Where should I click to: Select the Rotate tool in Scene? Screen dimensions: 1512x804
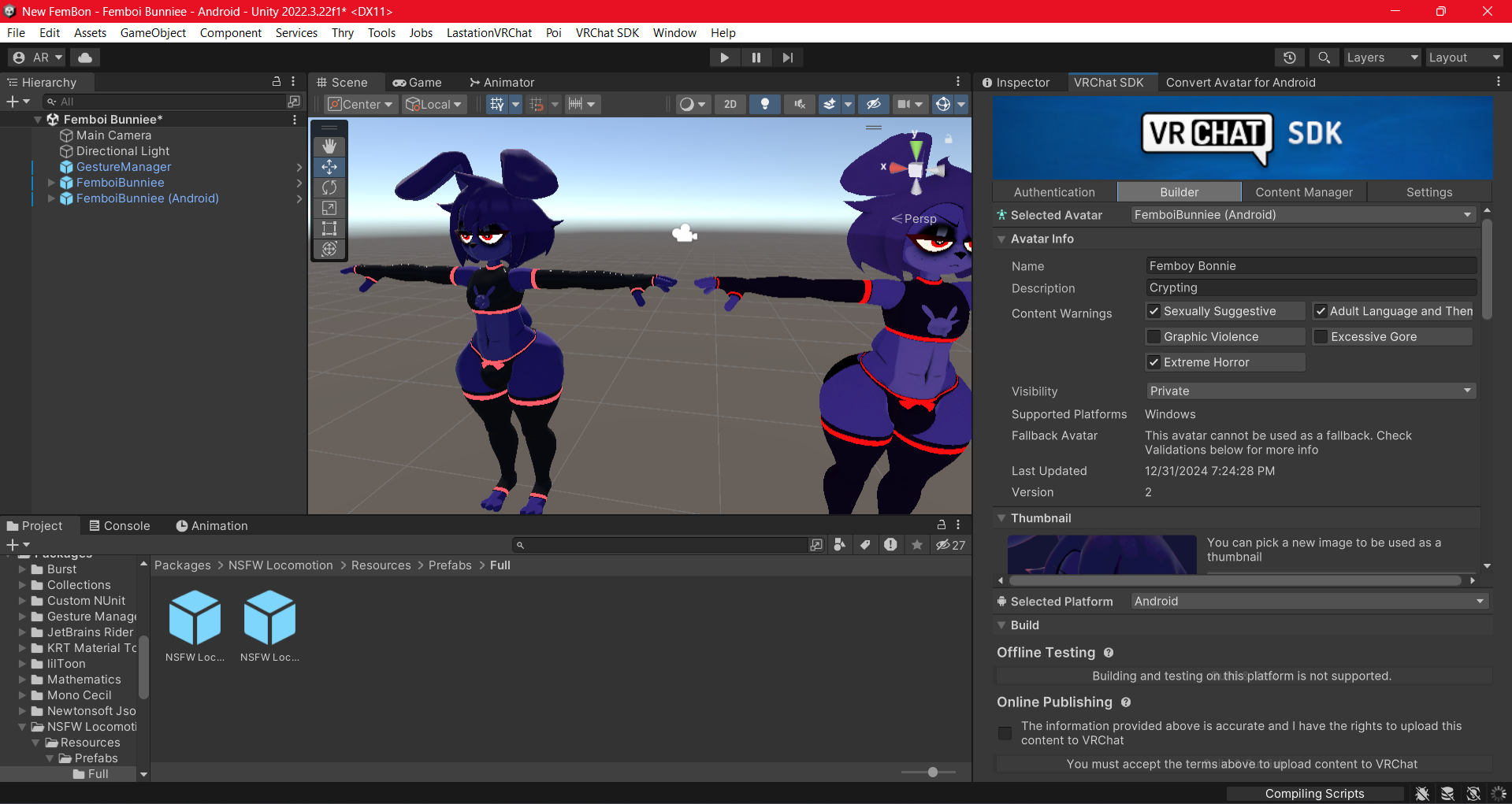click(x=329, y=187)
